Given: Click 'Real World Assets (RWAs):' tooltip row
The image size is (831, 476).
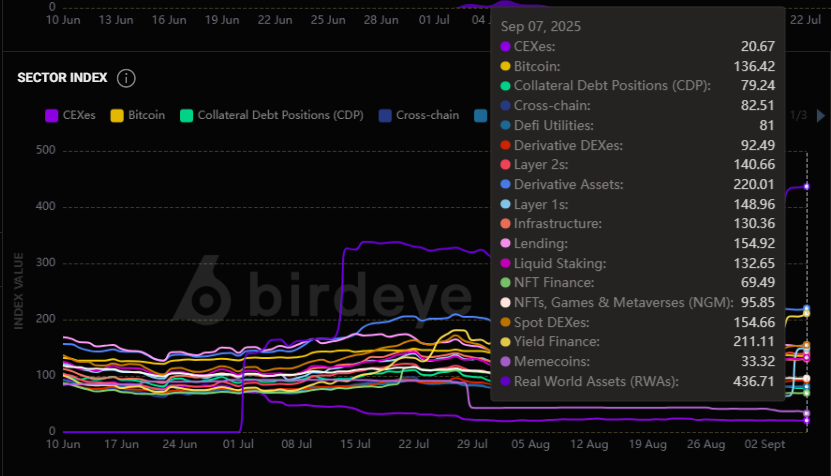Looking at the screenshot, I should 638,382.
